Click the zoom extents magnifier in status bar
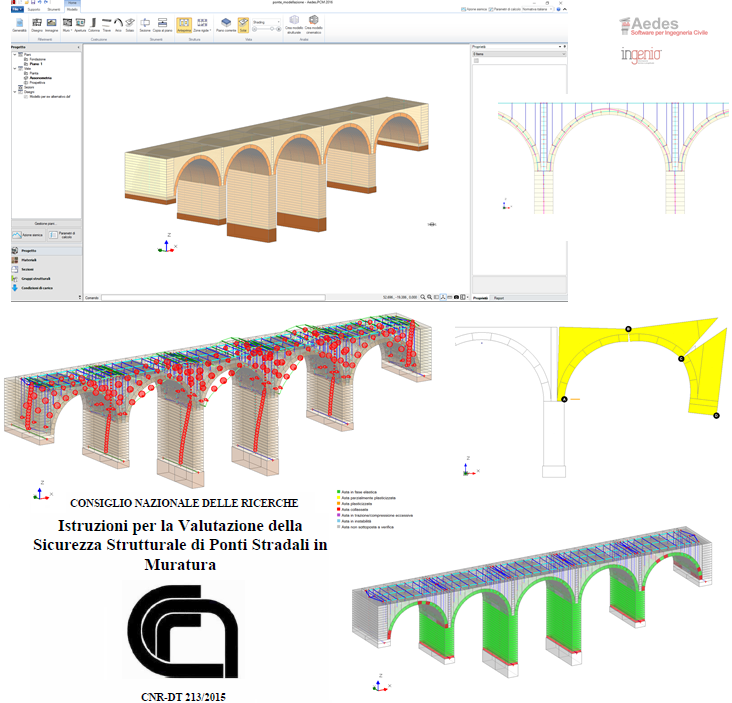The width and height of the screenshot is (732, 703). pos(422,297)
